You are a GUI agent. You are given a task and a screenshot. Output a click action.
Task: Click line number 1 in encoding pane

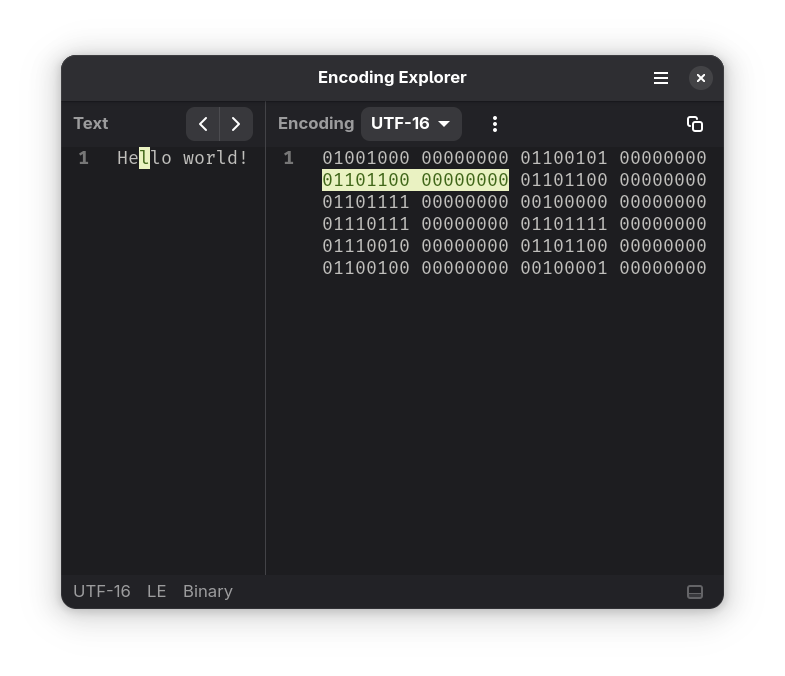288,158
